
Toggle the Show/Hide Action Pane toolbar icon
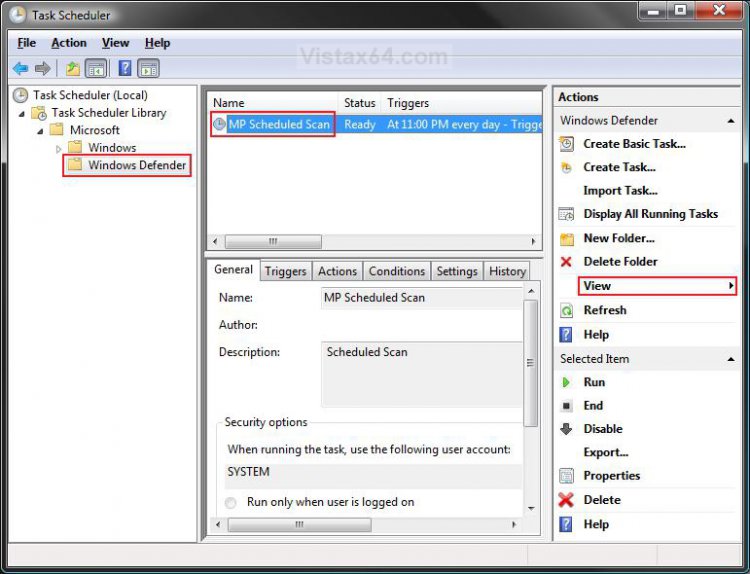[x=148, y=68]
